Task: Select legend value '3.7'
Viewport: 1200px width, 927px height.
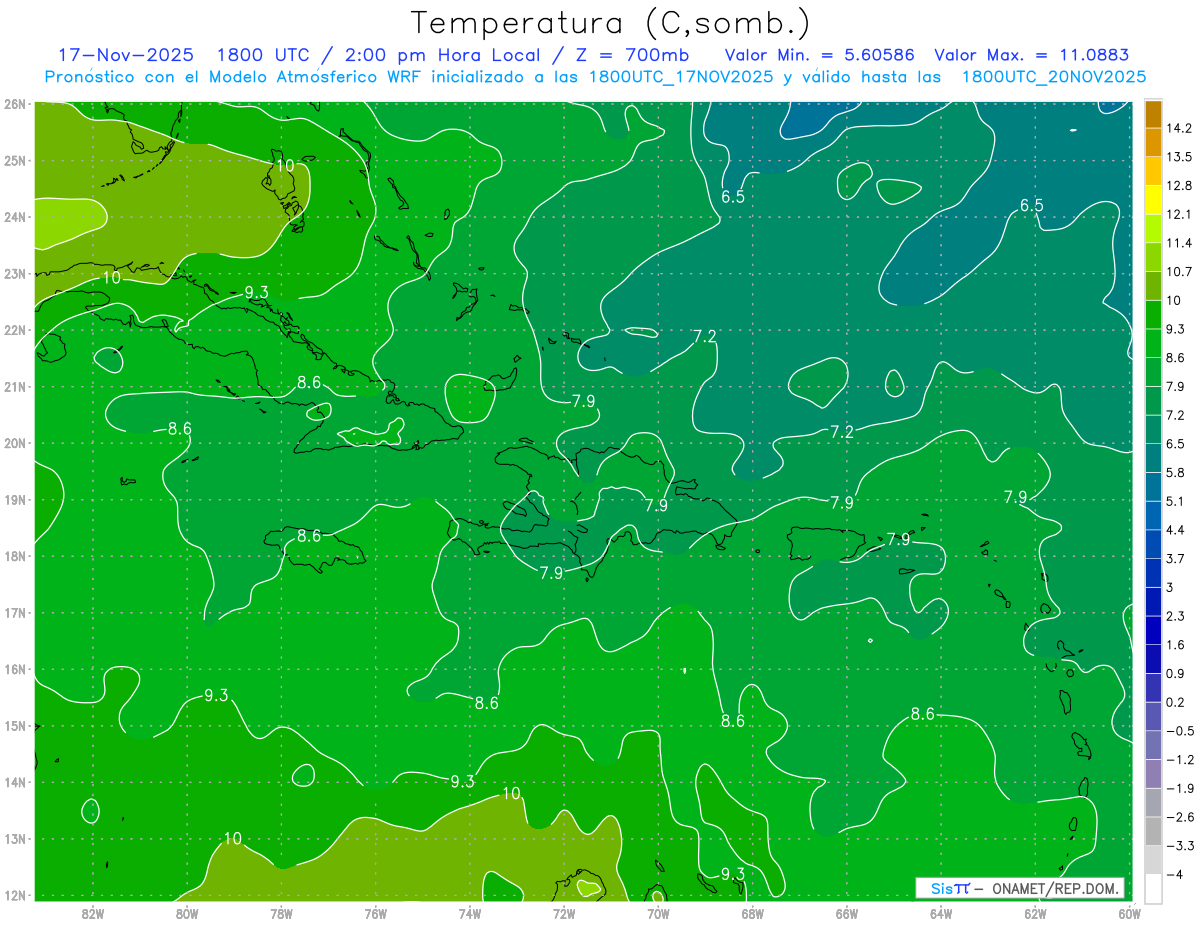Action: coord(1175,558)
